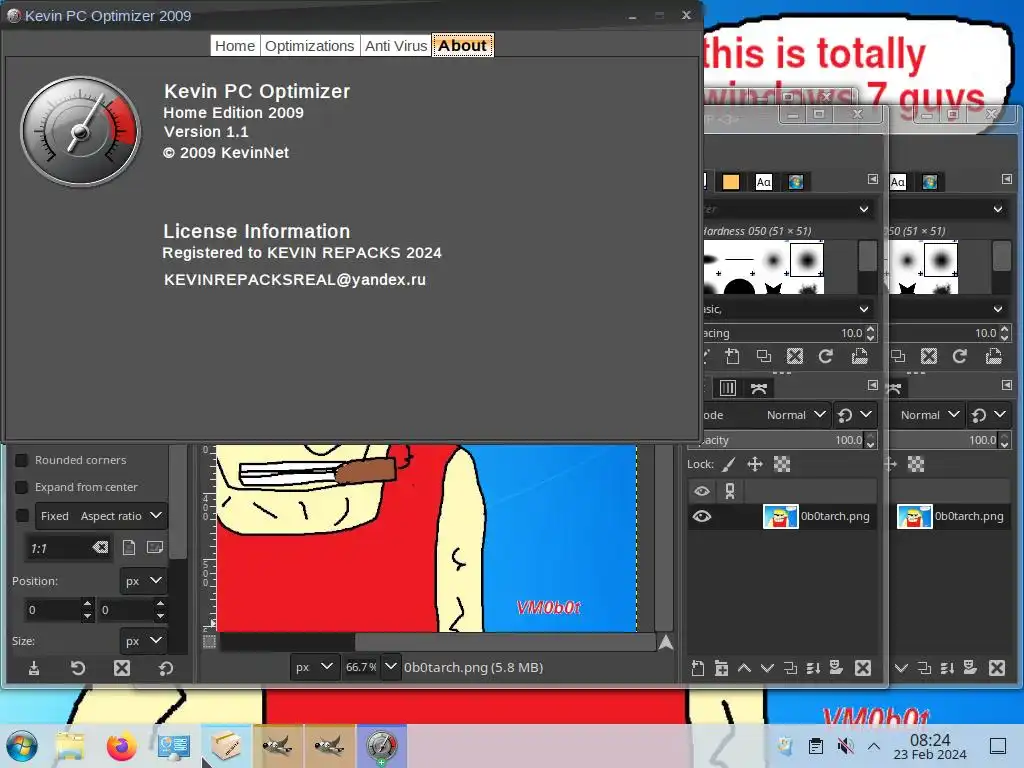This screenshot has height=768, width=1024.
Task: Select 0b0tarch.png layer in rightmost GIMP window
Action: [951, 517]
